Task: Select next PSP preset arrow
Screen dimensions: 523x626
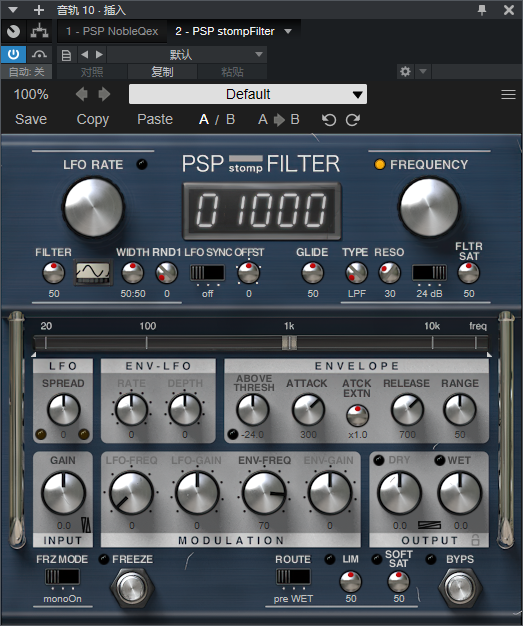Action: coord(104,94)
